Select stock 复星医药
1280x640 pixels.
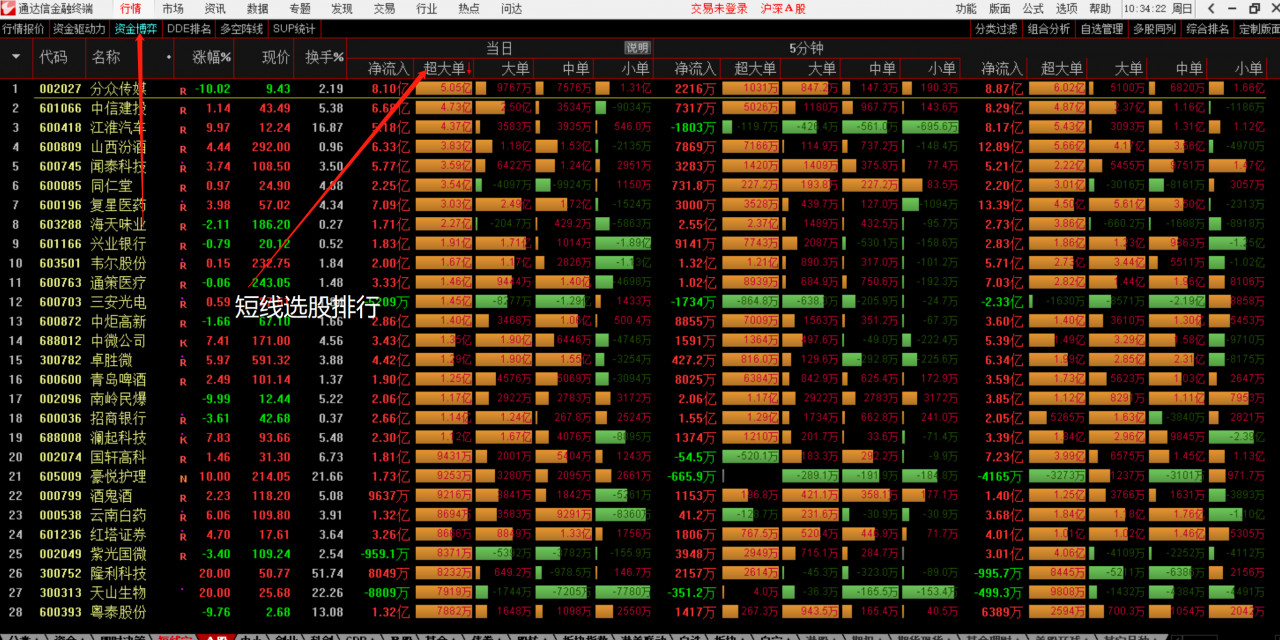tap(119, 206)
